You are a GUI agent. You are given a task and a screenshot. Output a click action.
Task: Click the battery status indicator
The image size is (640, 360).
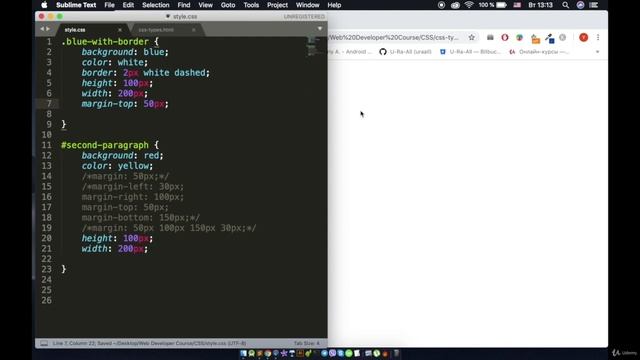[x=493, y=5]
